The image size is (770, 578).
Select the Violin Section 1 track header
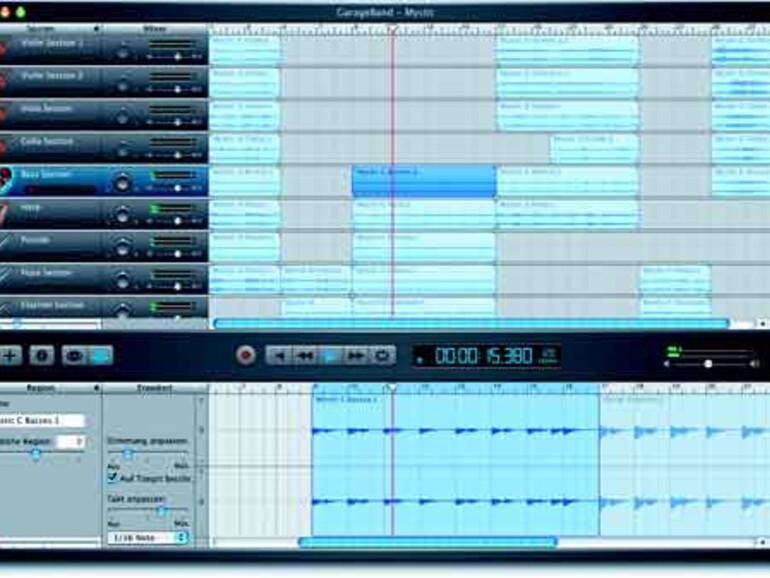[x=104, y=50]
